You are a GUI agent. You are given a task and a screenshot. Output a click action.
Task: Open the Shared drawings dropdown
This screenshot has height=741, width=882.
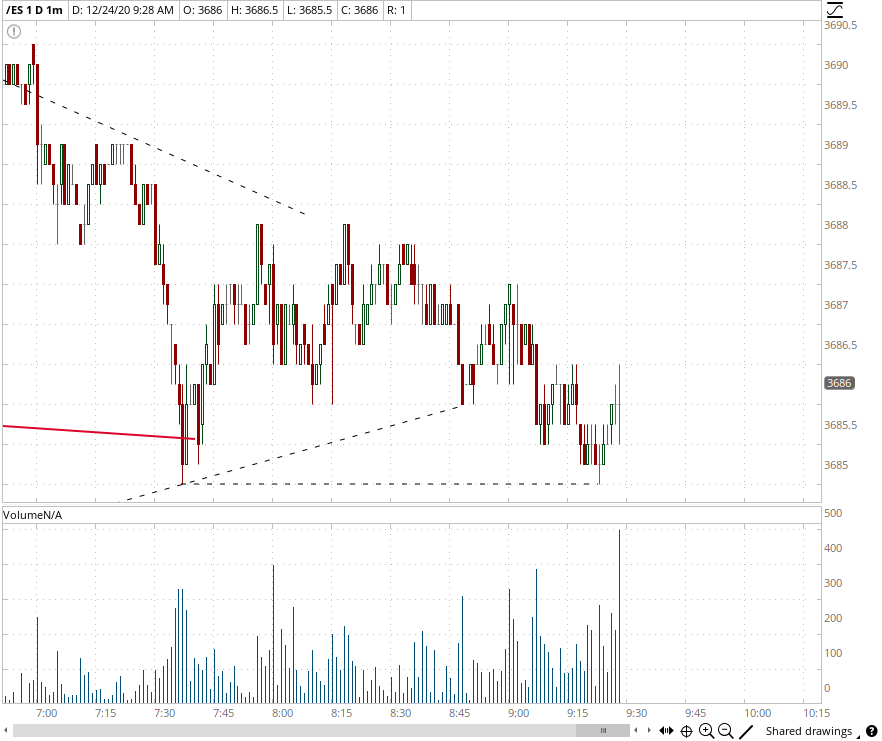coord(813,731)
